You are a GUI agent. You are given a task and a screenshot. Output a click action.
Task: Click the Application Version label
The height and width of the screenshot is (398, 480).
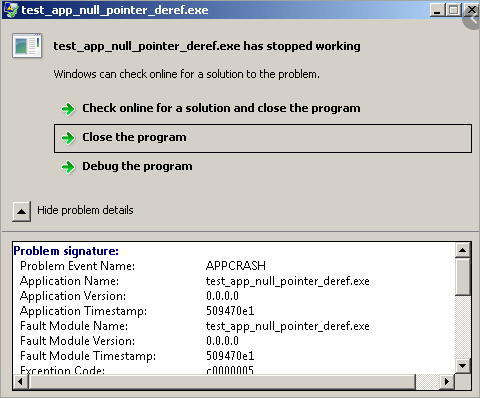[73, 296]
